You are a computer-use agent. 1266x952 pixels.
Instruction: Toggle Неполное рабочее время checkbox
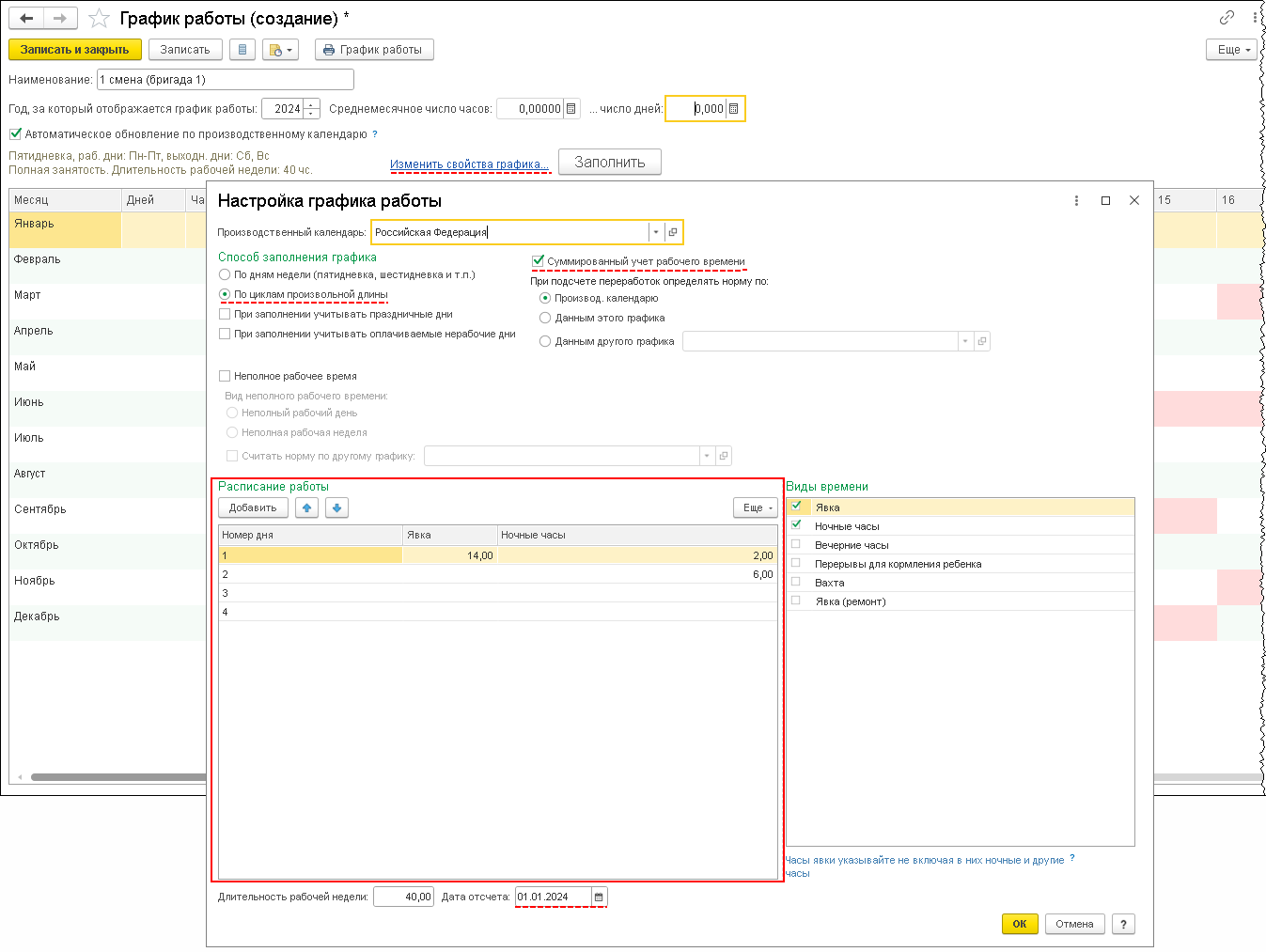click(225, 376)
